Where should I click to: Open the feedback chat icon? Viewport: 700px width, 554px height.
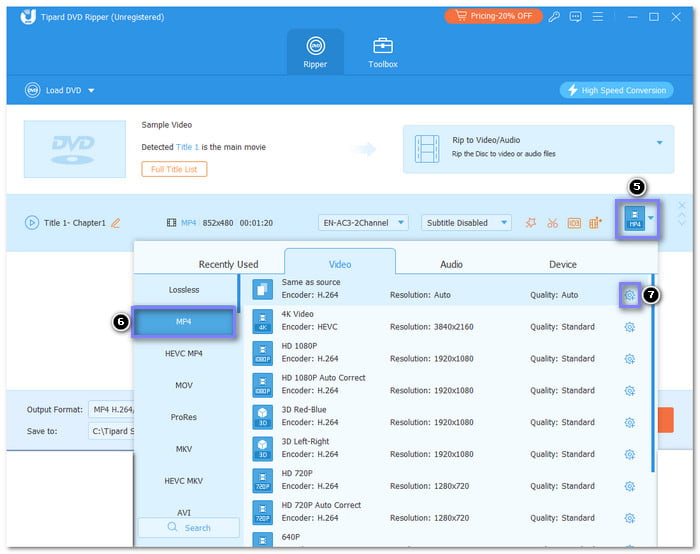pos(575,17)
